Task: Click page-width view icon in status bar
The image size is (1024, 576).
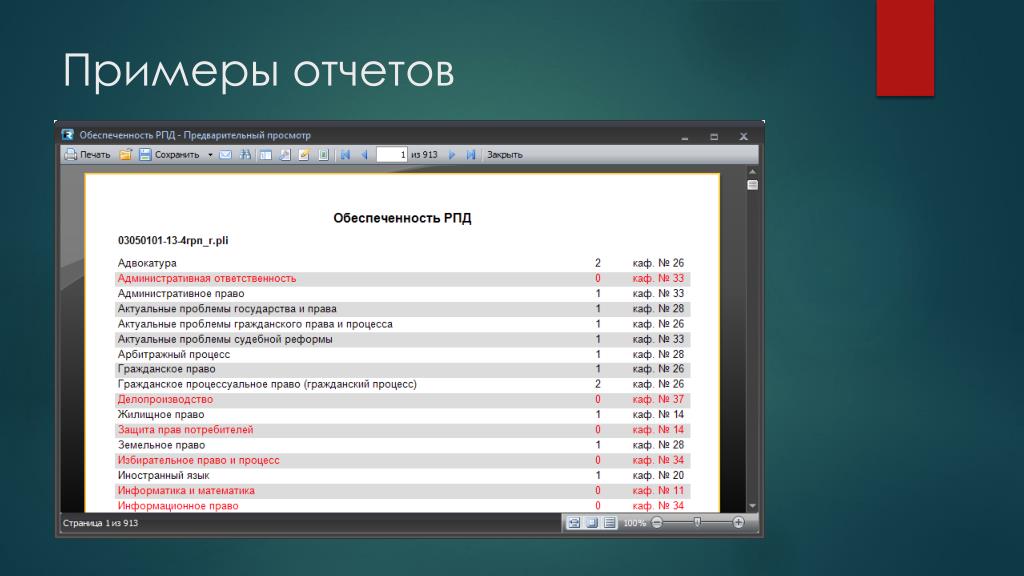Action: (x=573, y=522)
